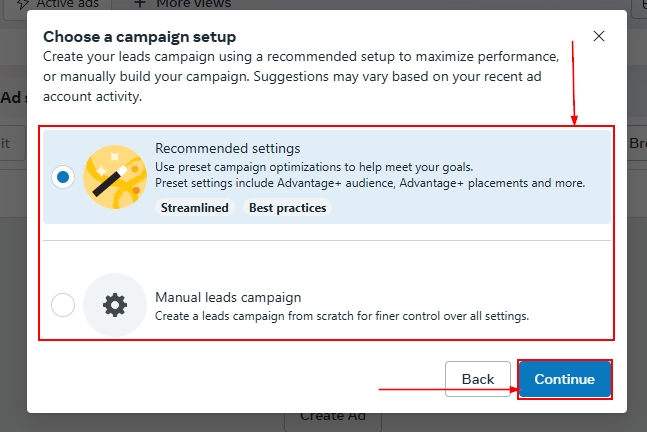647x432 pixels.
Task: Click the Best practices tag
Action: (x=288, y=208)
